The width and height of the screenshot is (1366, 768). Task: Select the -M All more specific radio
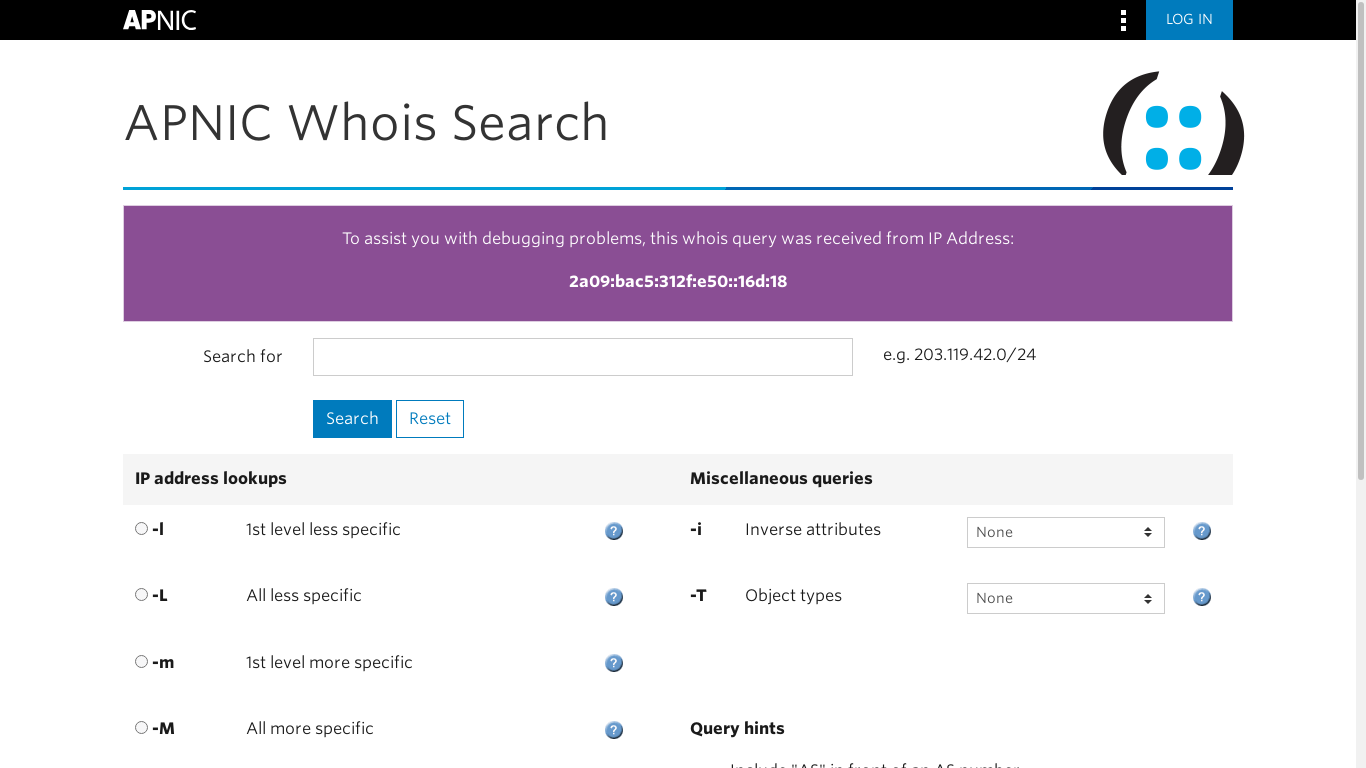141,728
